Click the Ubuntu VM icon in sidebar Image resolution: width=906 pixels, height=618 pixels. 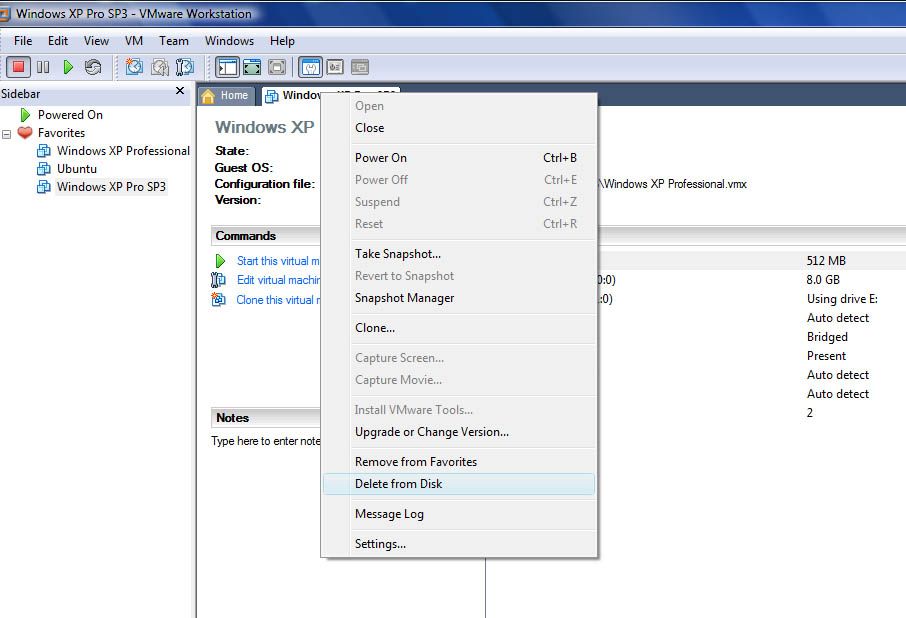click(x=44, y=169)
